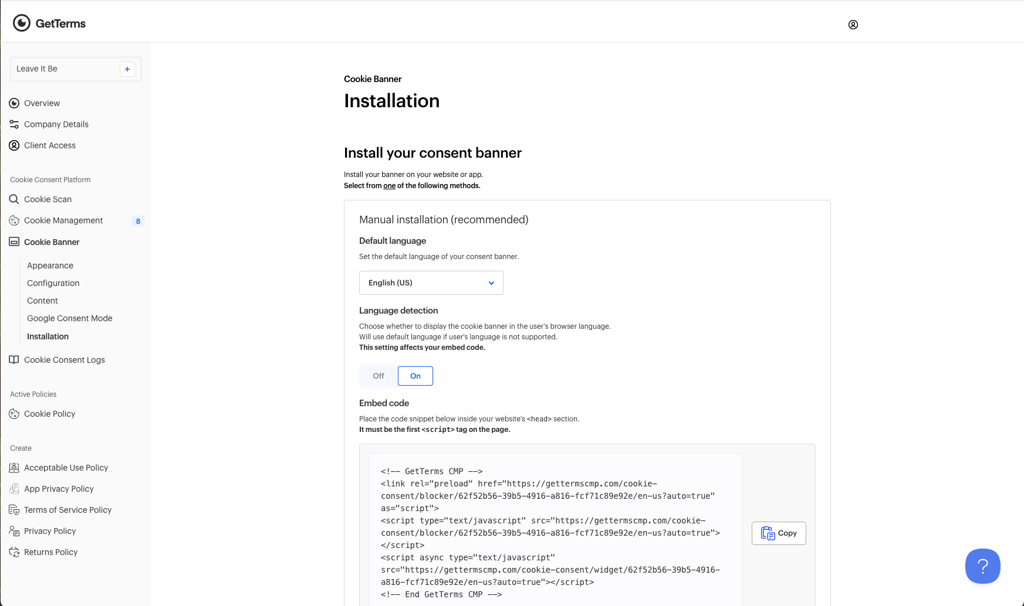The height and width of the screenshot is (606, 1024).
Task: Turn language detection Off
Action: (378, 376)
